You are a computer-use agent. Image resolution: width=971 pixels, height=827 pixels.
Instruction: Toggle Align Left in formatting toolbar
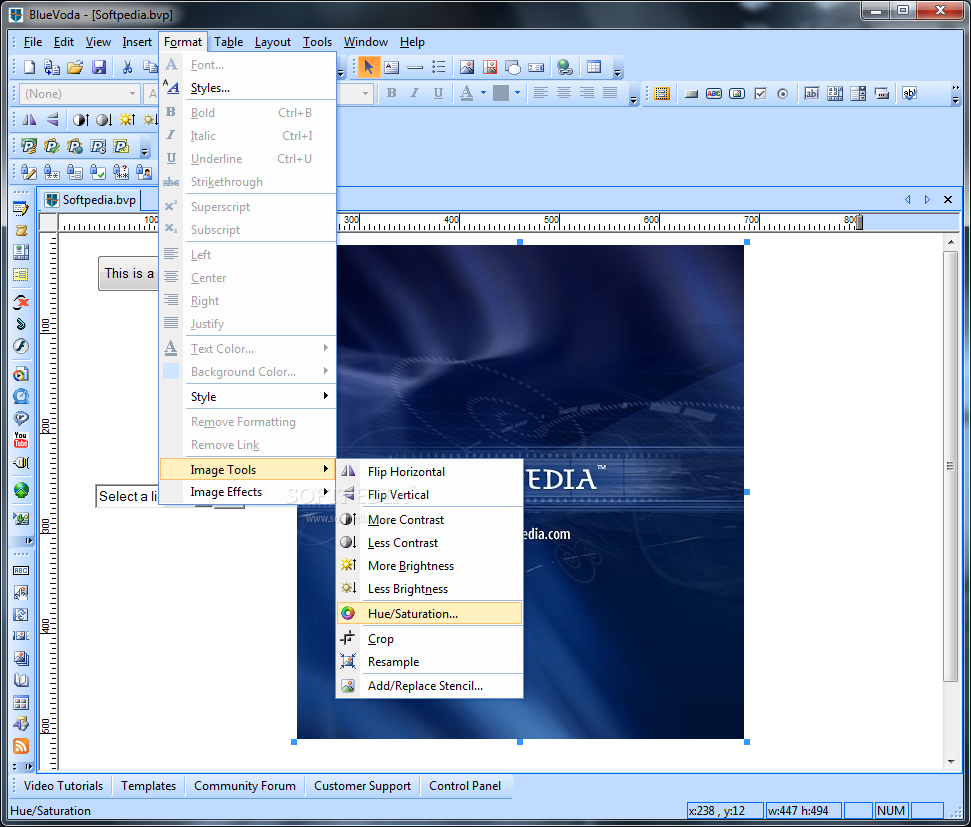541,94
